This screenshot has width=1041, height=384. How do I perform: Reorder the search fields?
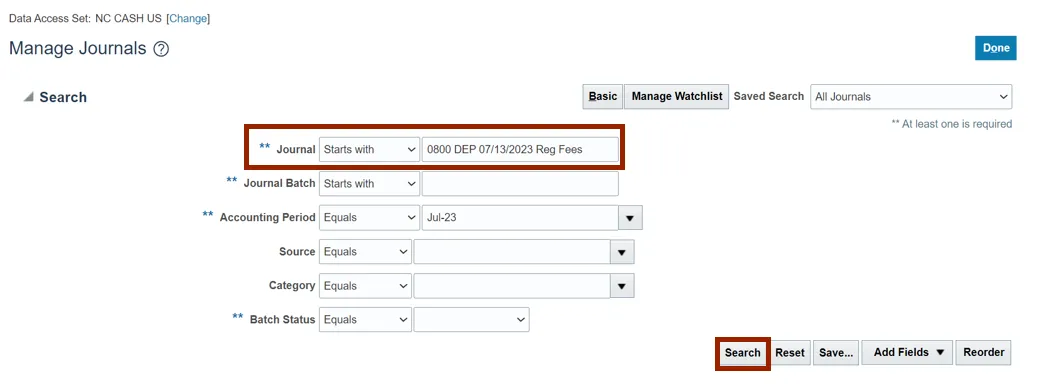coord(984,353)
